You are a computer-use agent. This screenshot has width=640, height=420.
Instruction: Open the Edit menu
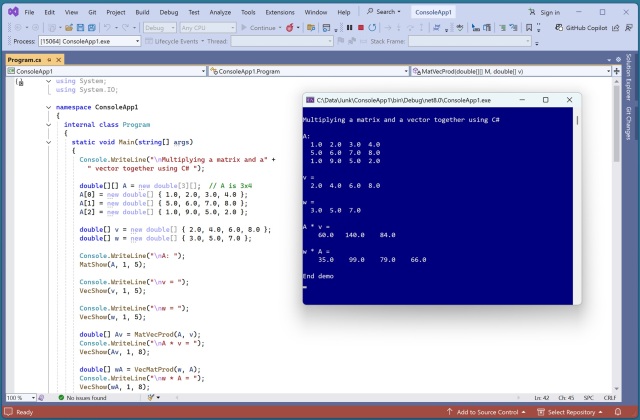pos(49,12)
